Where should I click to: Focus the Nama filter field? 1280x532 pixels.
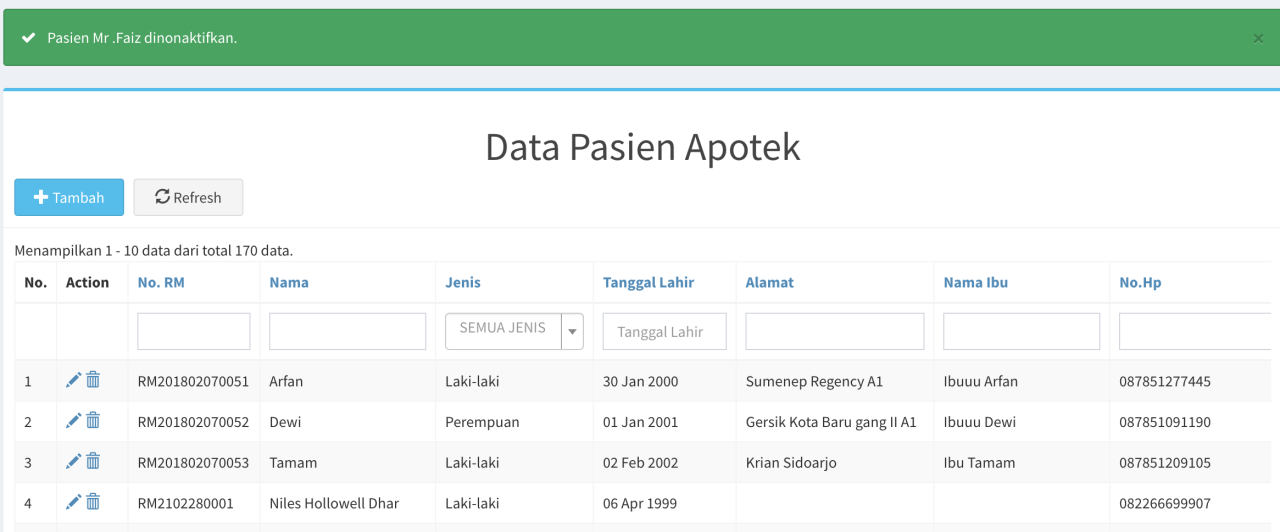tap(348, 331)
